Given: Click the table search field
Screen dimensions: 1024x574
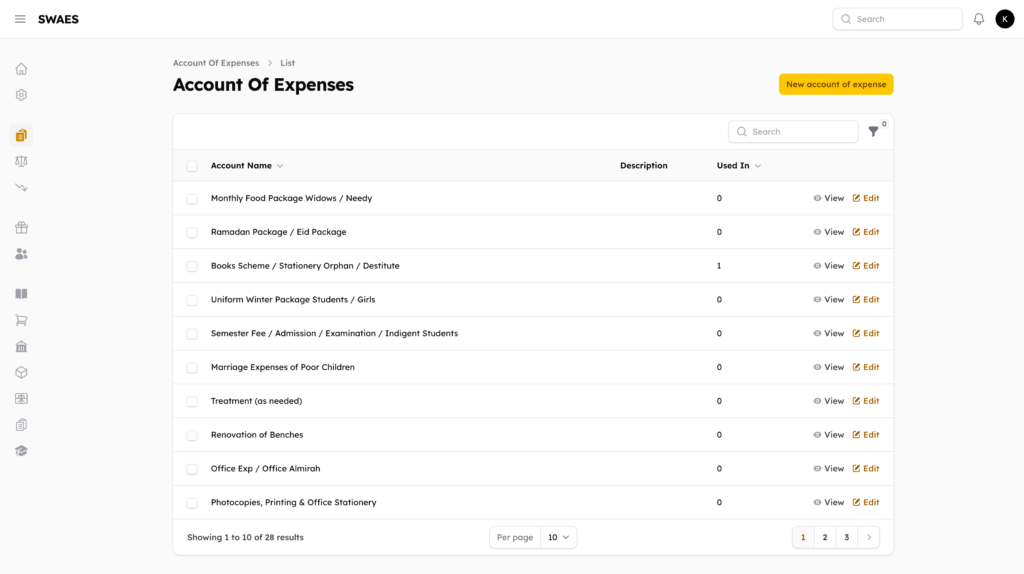Looking at the screenshot, I should [793, 132].
